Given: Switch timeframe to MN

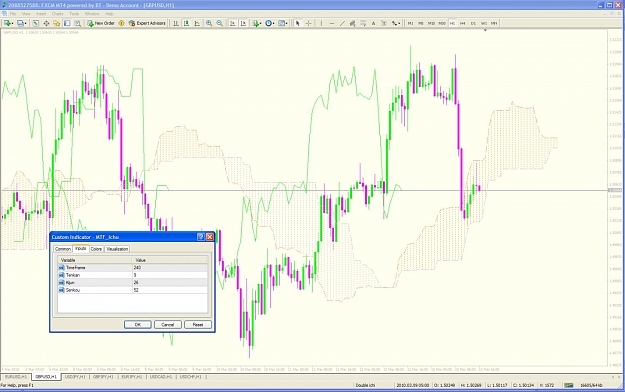Looking at the screenshot, I should coord(494,24).
